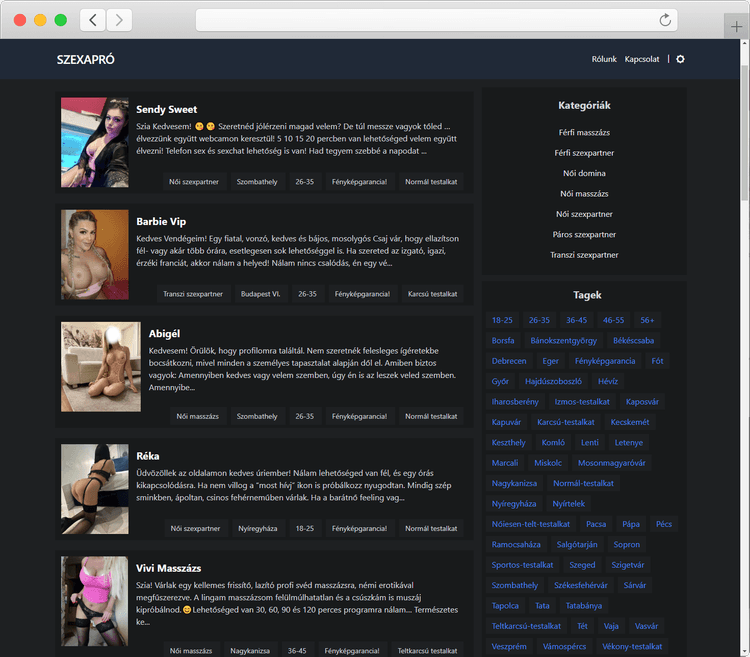This screenshot has height=657, width=750.
Task: Go to the Rólunk page
Action: pos(604,60)
